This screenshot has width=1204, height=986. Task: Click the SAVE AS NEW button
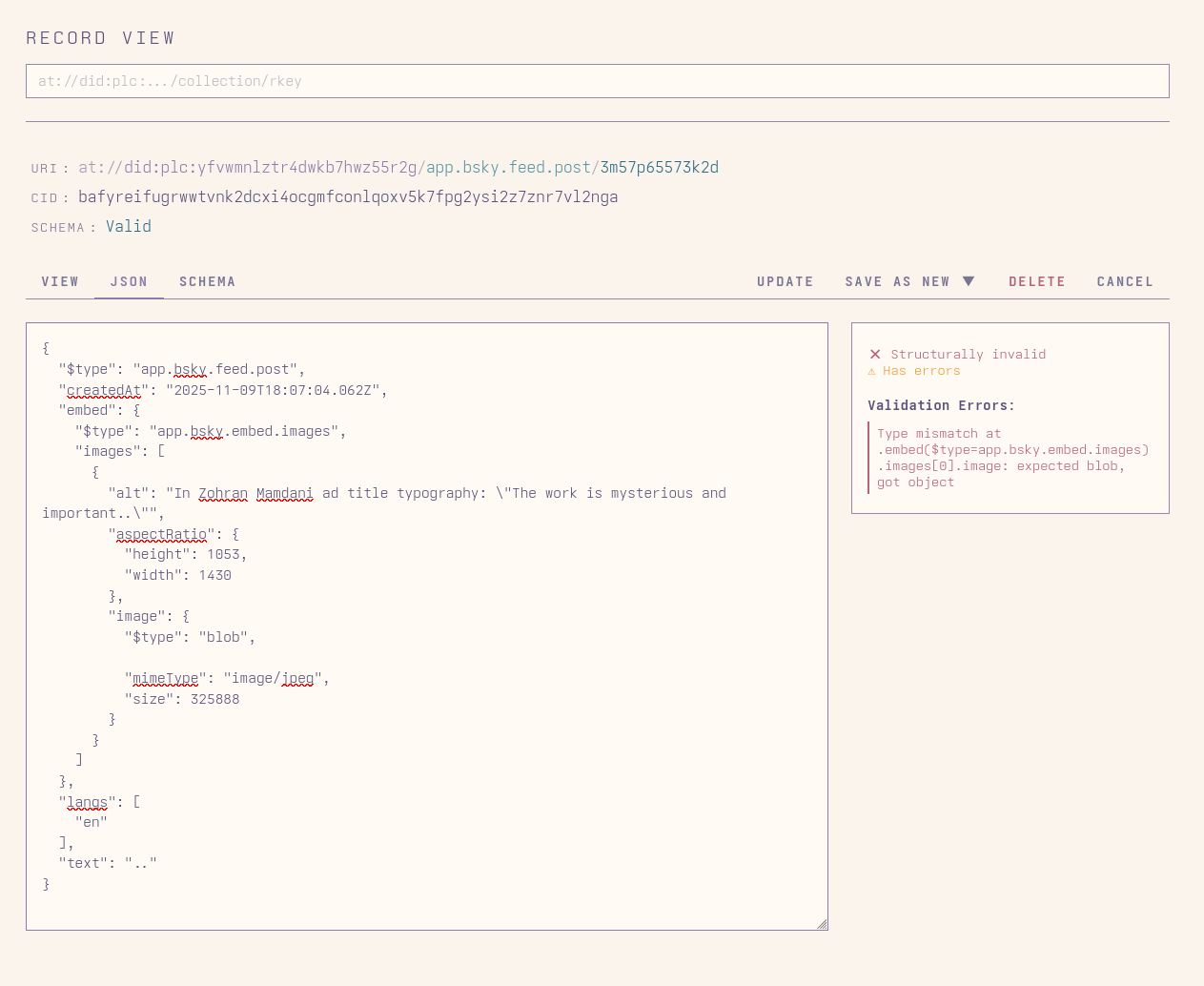[x=896, y=280]
